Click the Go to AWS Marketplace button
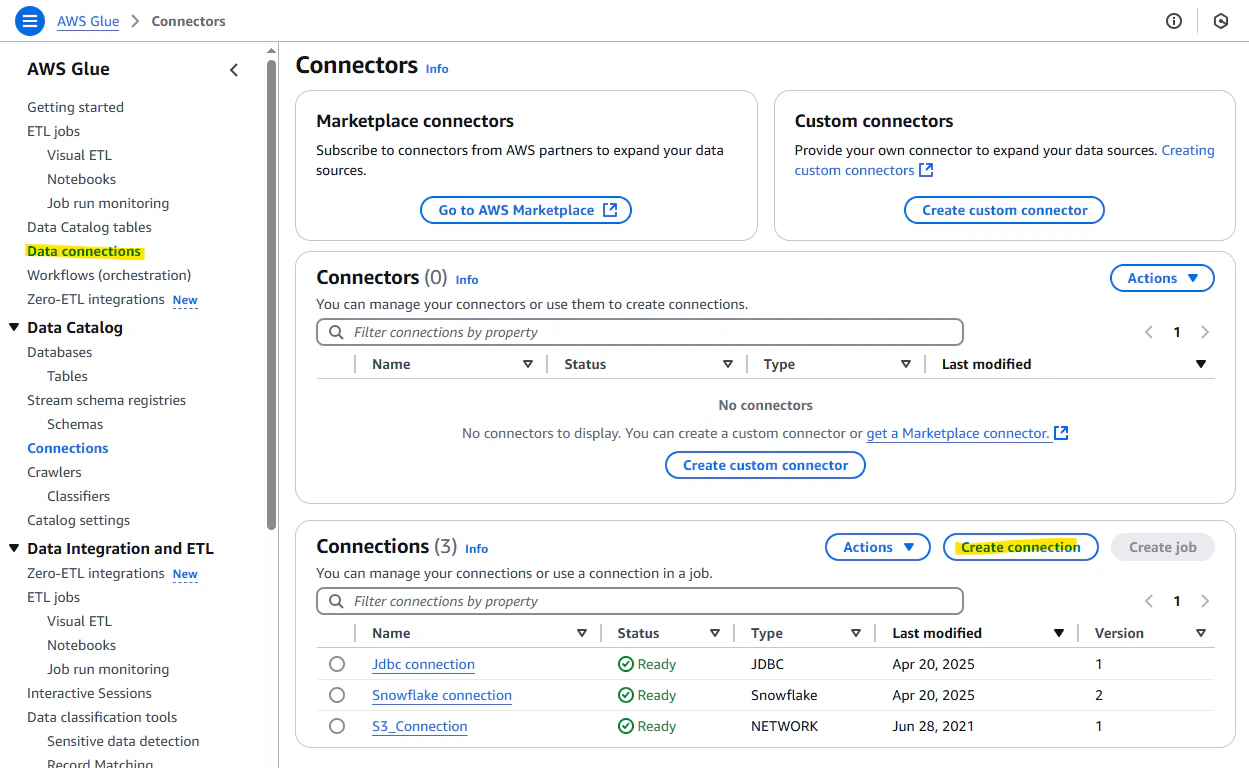Viewport: 1249px width, 768px height. (x=526, y=210)
